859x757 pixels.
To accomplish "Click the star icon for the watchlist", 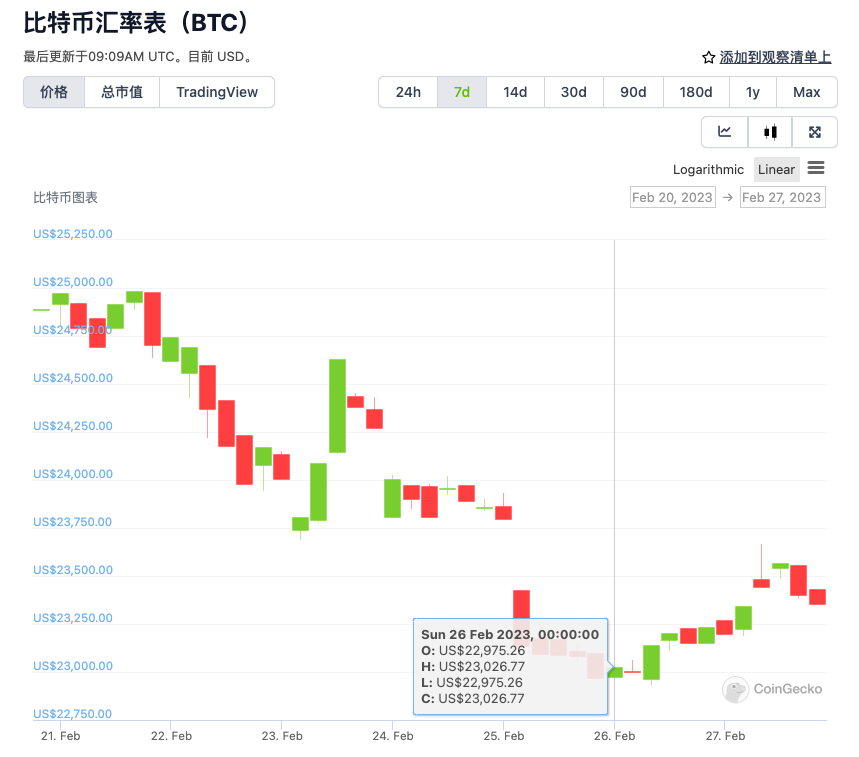I will [x=708, y=58].
